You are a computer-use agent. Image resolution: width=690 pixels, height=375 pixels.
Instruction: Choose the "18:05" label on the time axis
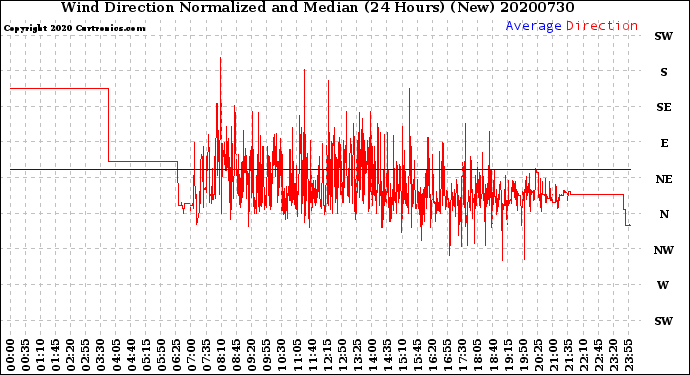click(x=477, y=355)
